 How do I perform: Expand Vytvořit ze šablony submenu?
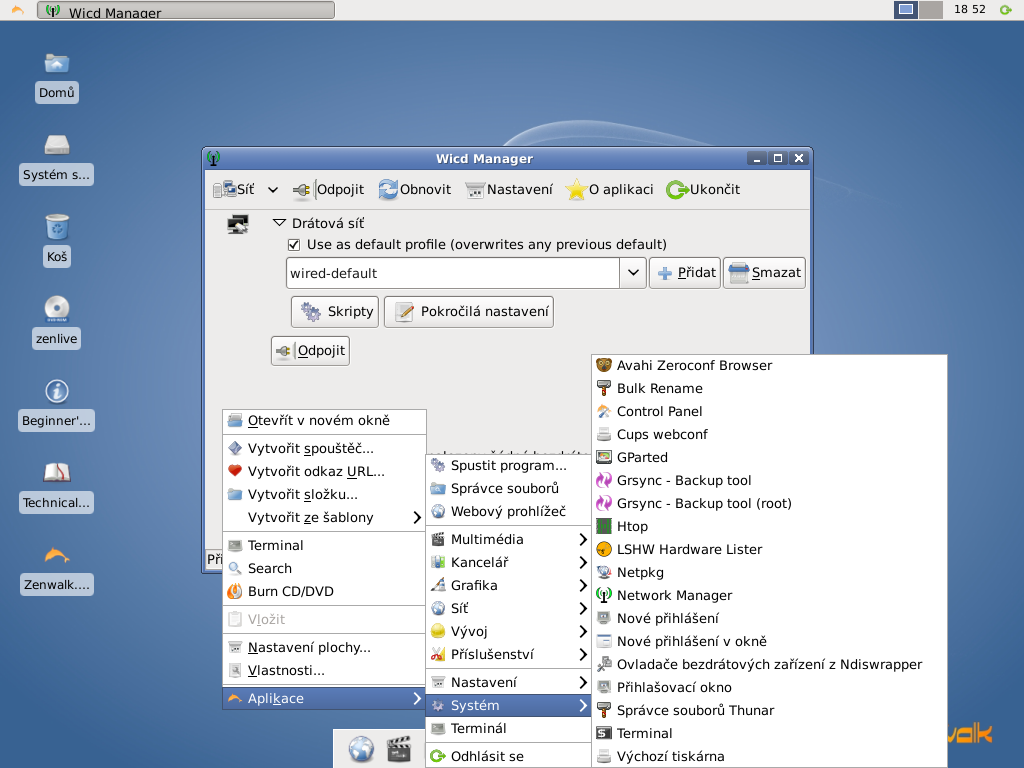(x=325, y=517)
